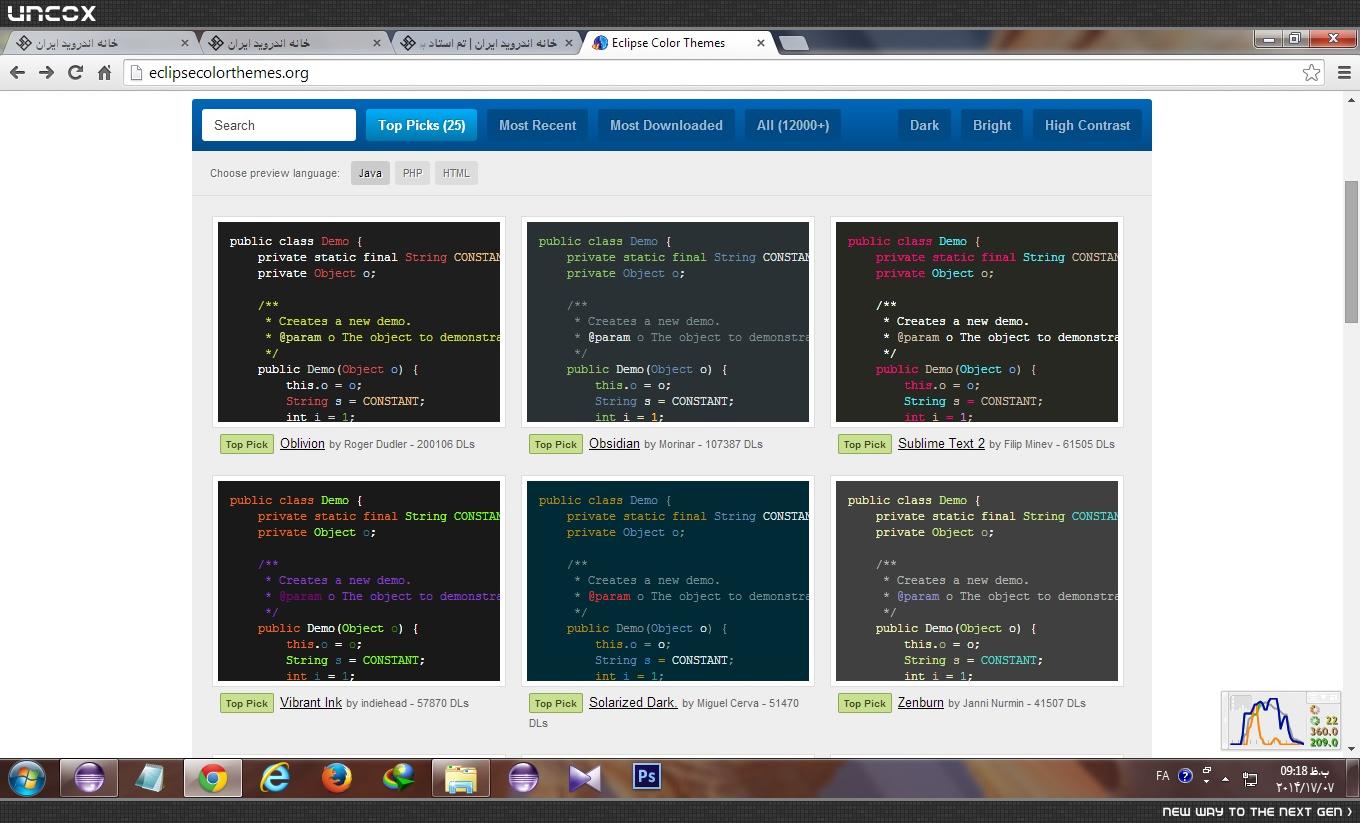Open the Vibrant Ink theme preview image
Image resolution: width=1360 pixels, height=823 pixels.
(x=359, y=581)
